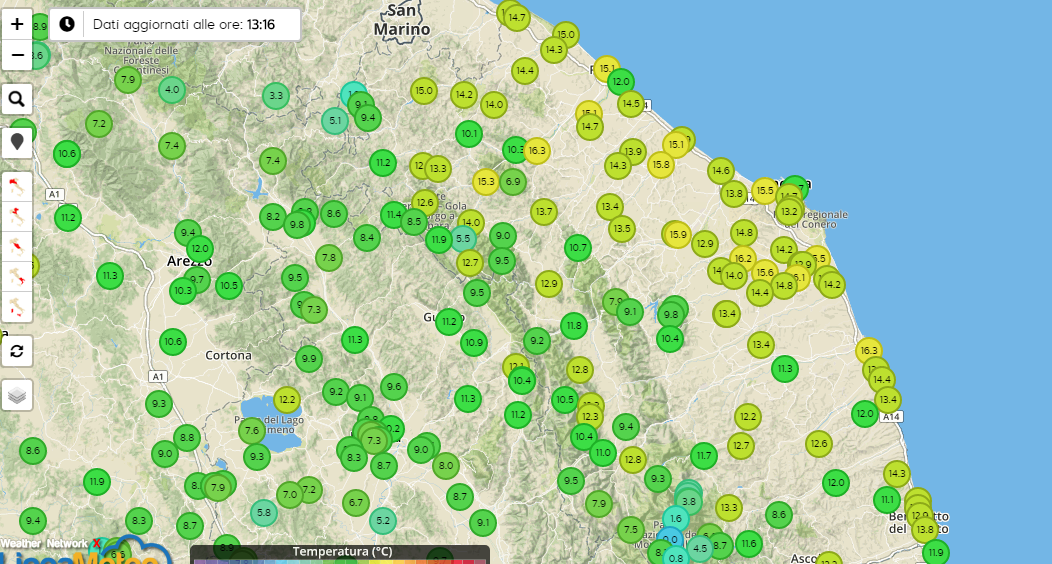
Task: Click the clock icon beside update time
Action: pyautogui.click(x=66, y=24)
